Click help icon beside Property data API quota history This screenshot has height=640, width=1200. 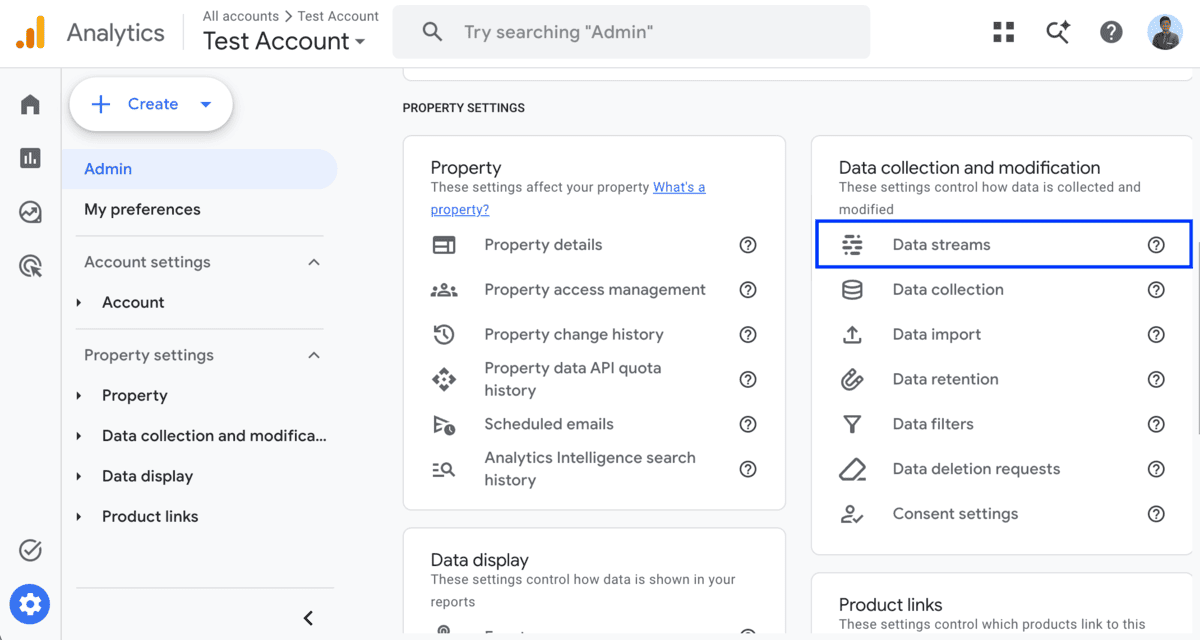[x=748, y=379]
